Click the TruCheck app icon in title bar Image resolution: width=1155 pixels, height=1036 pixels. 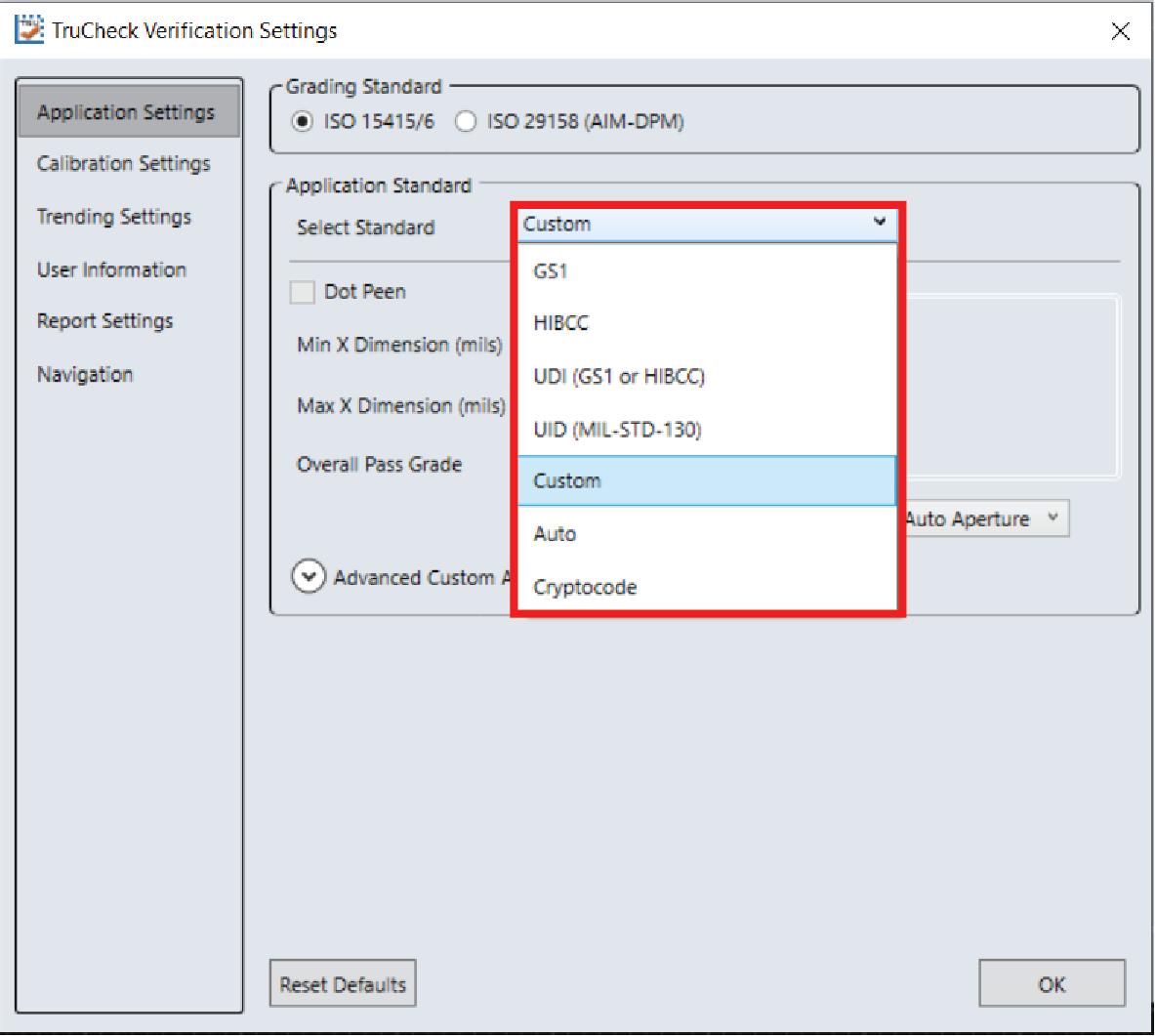click(29, 29)
